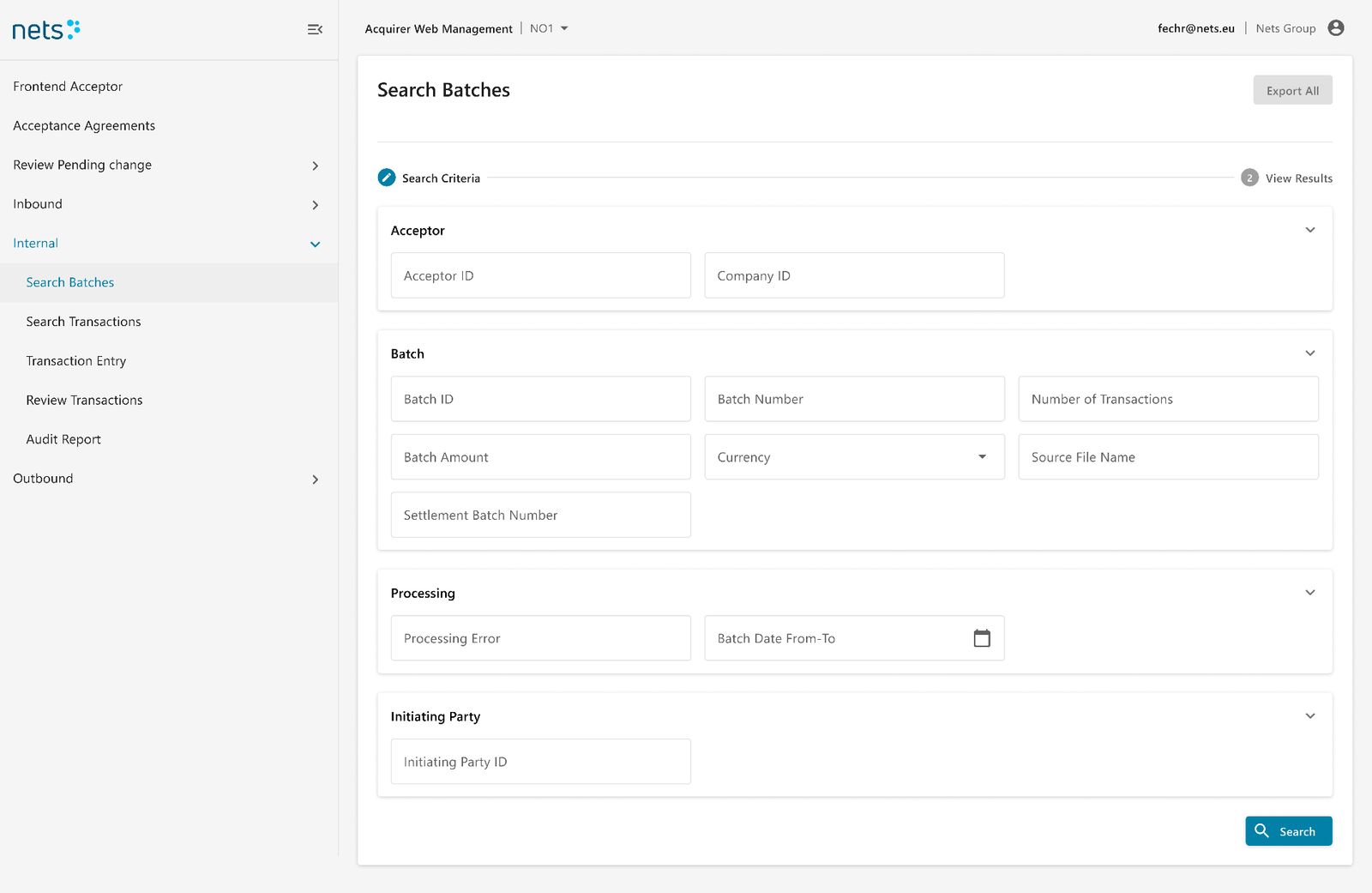Focus the Company ID field
This screenshot has height=893, width=1372.
tap(854, 275)
